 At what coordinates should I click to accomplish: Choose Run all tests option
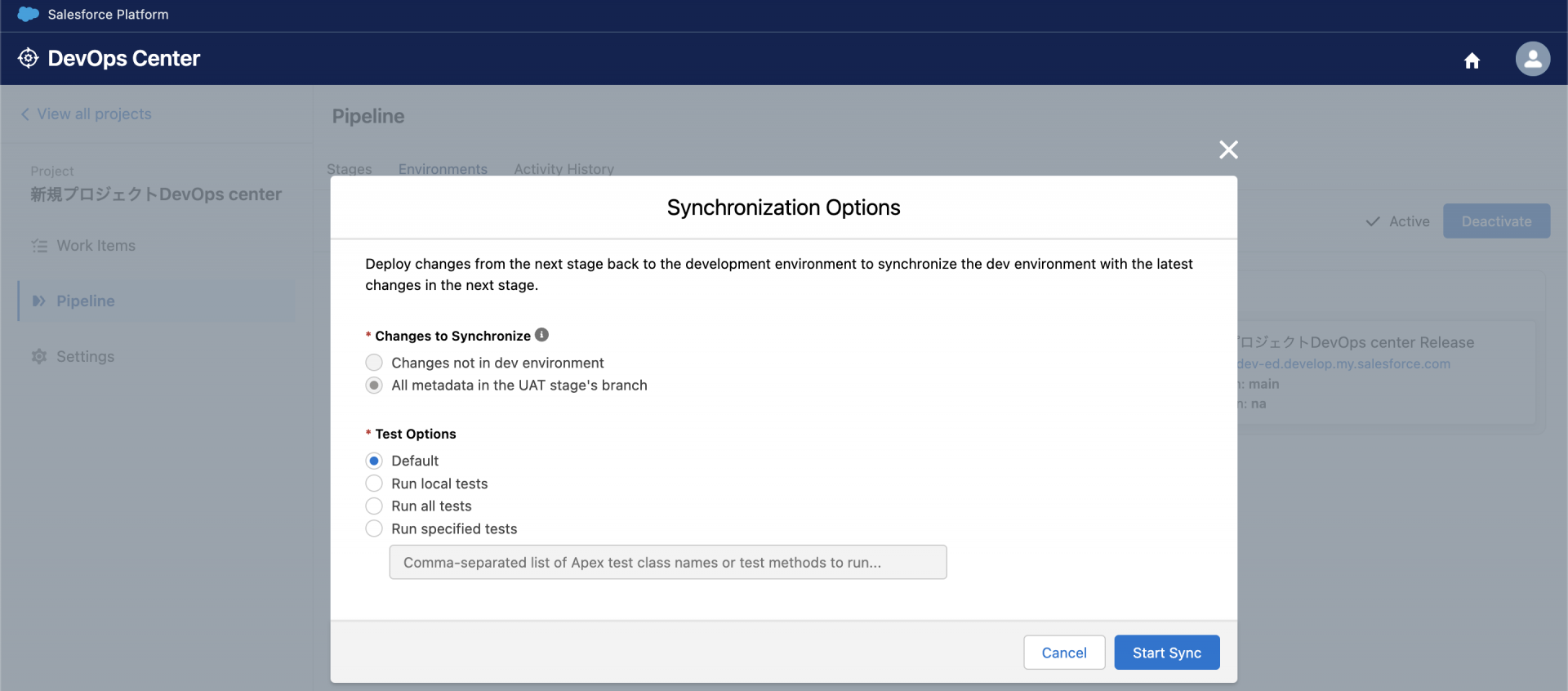point(374,506)
